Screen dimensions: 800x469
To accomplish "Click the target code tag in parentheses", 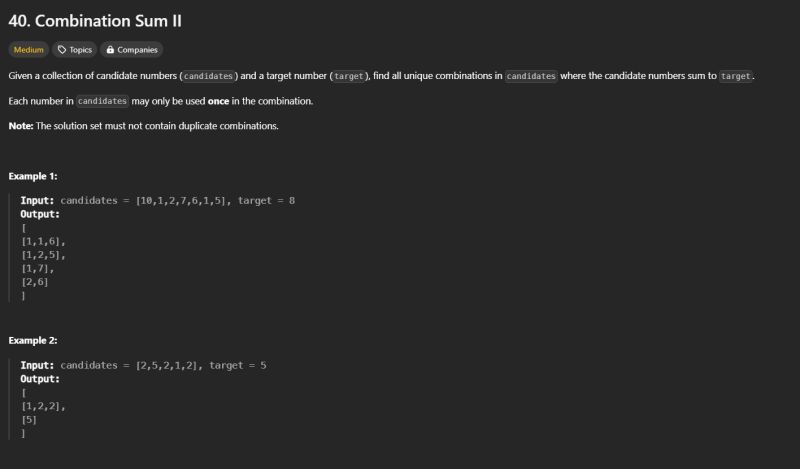I will [348, 76].
